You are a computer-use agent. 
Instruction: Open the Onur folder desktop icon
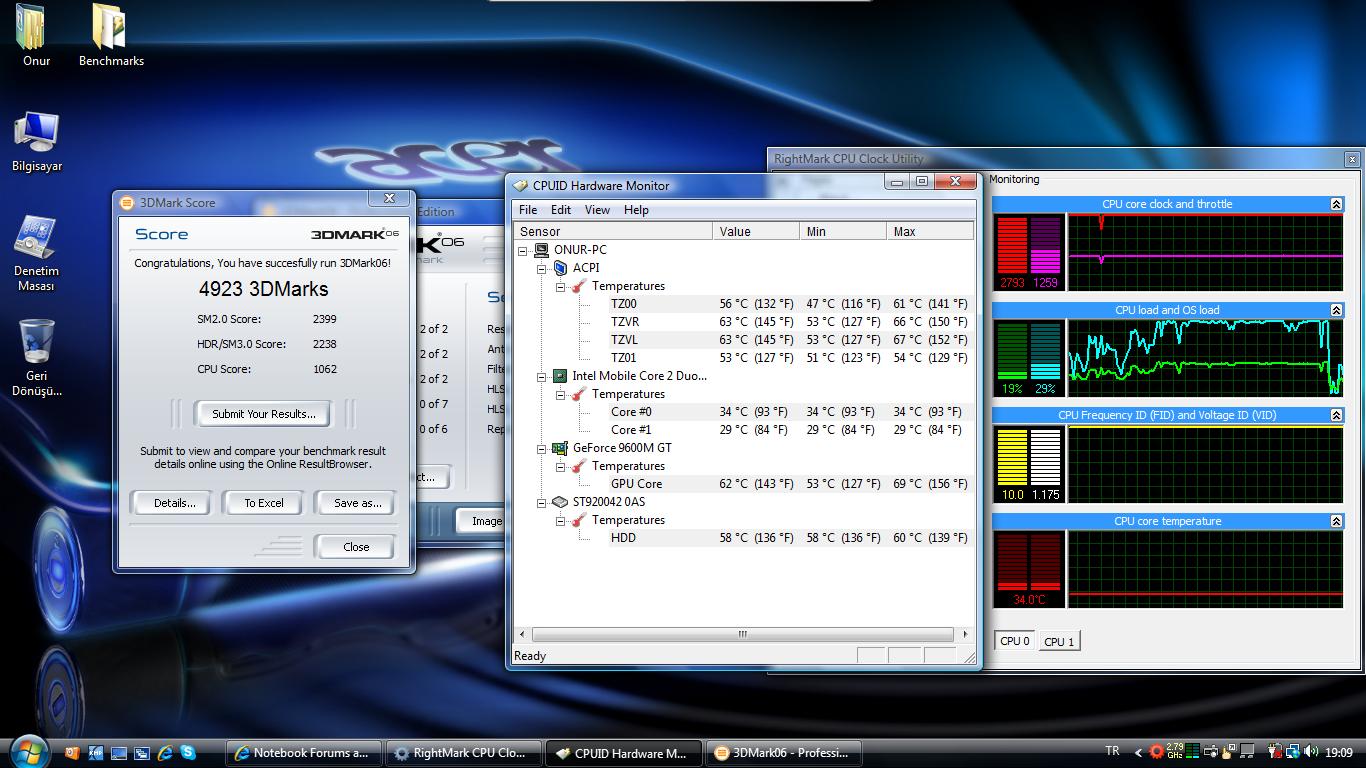pos(36,35)
